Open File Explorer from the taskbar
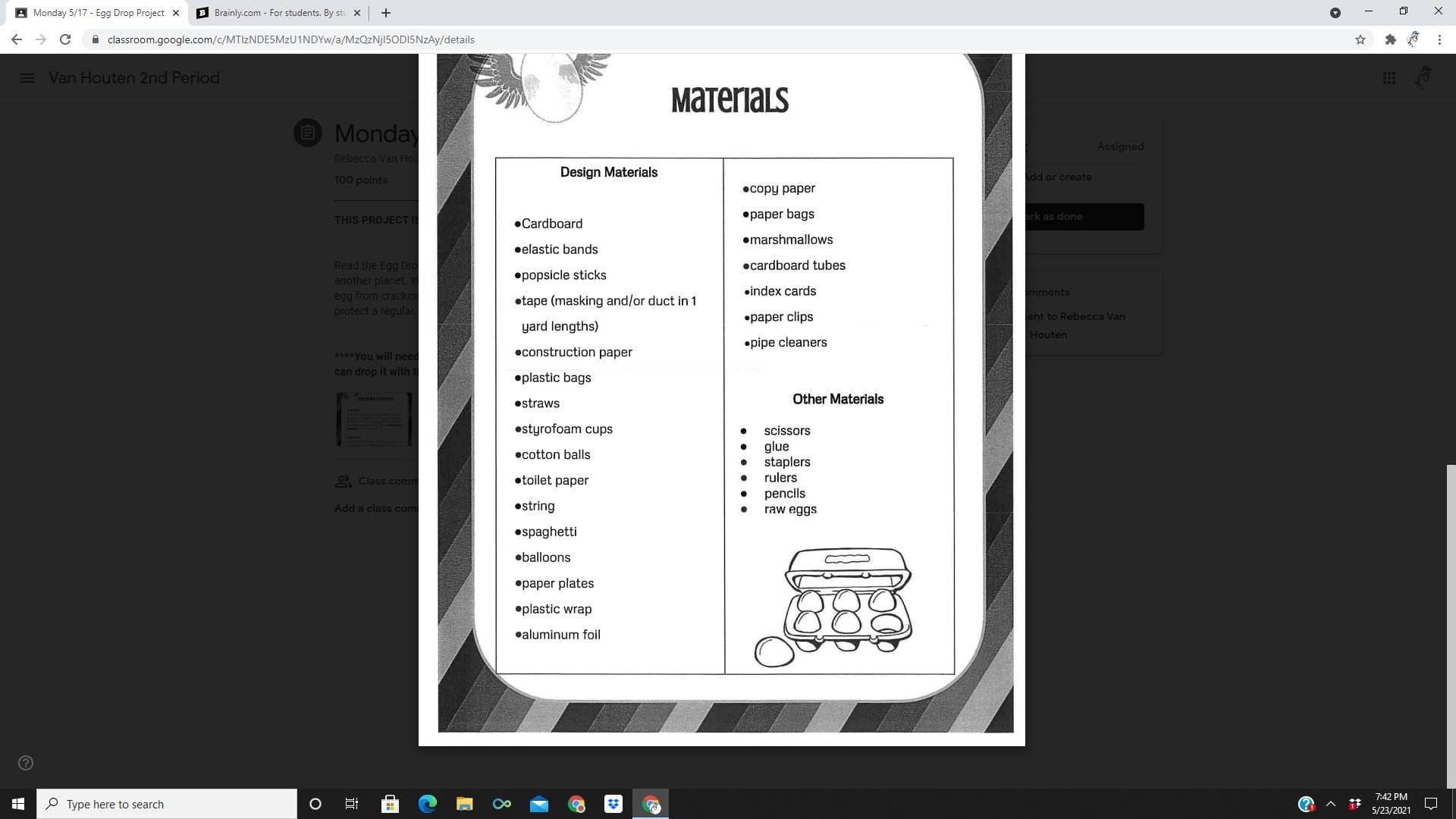 [464, 804]
